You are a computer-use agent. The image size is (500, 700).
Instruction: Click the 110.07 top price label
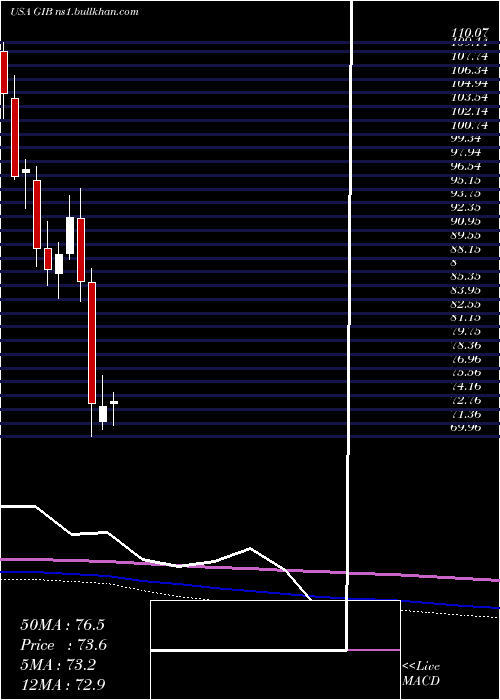tap(469, 33)
